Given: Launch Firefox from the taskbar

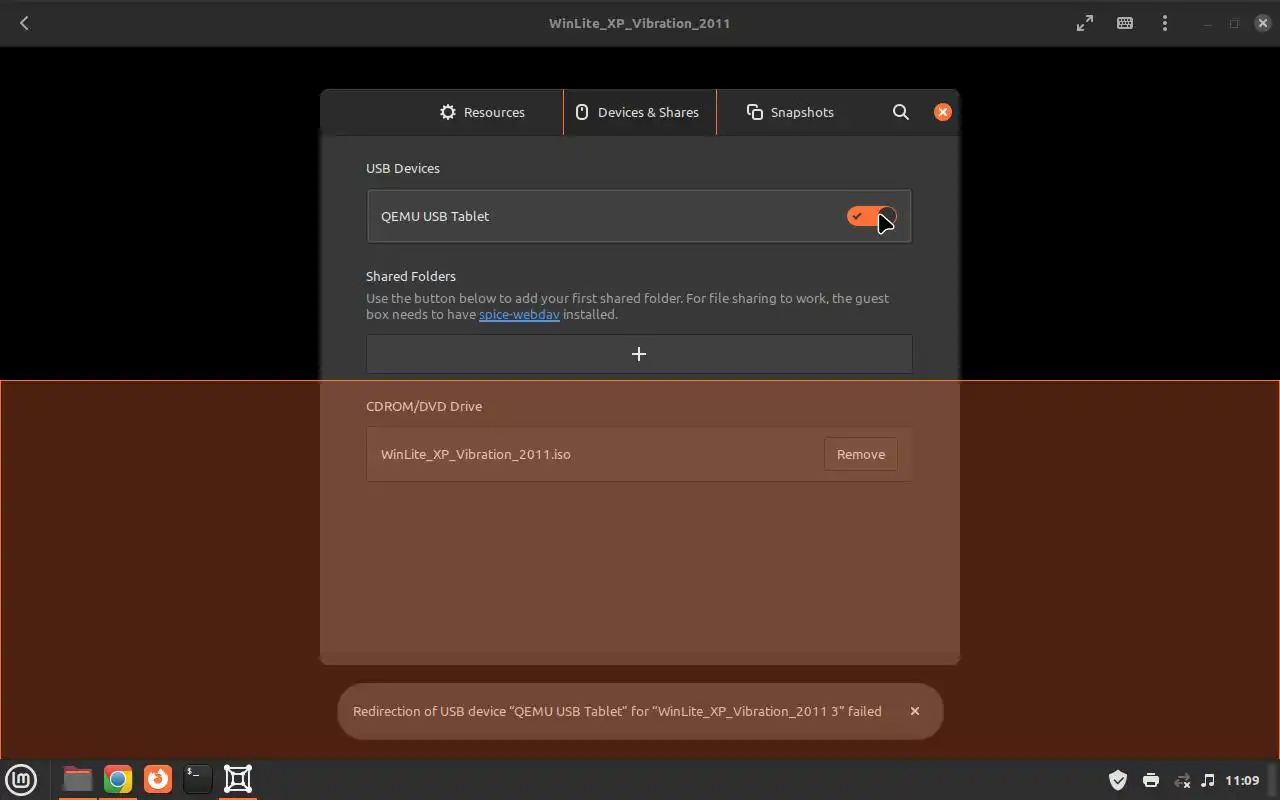Looking at the screenshot, I should (158, 779).
